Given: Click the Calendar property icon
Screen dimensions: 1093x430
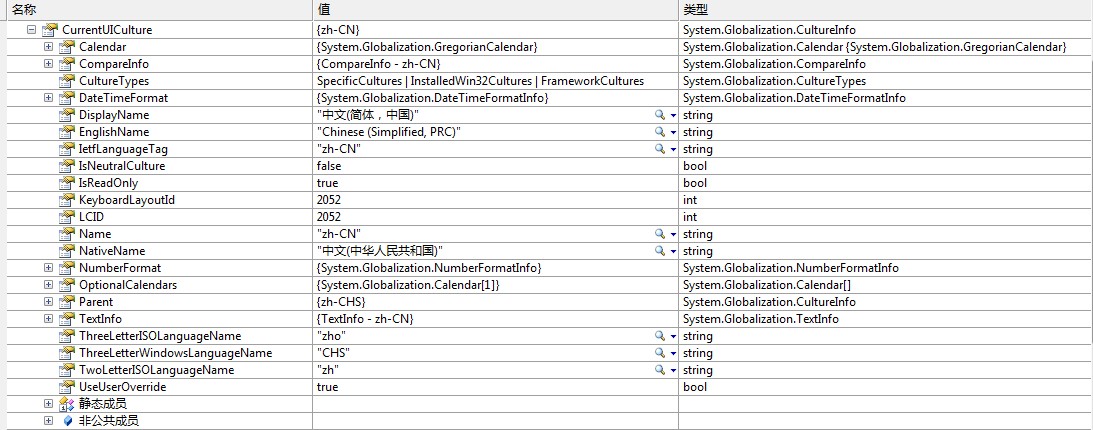Looking at the screenshot, I should tap(66, 47).
